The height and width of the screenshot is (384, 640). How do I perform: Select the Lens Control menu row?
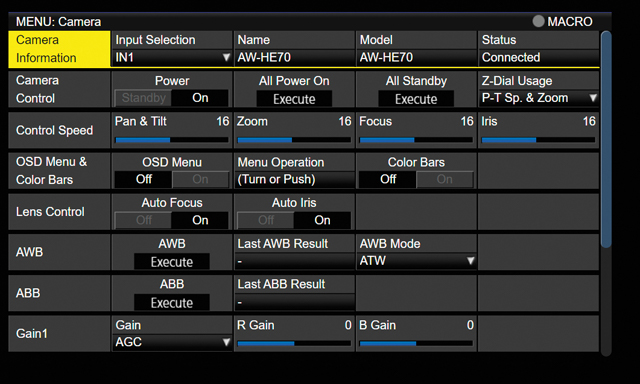pyautogui.click(x=59, y=212)
